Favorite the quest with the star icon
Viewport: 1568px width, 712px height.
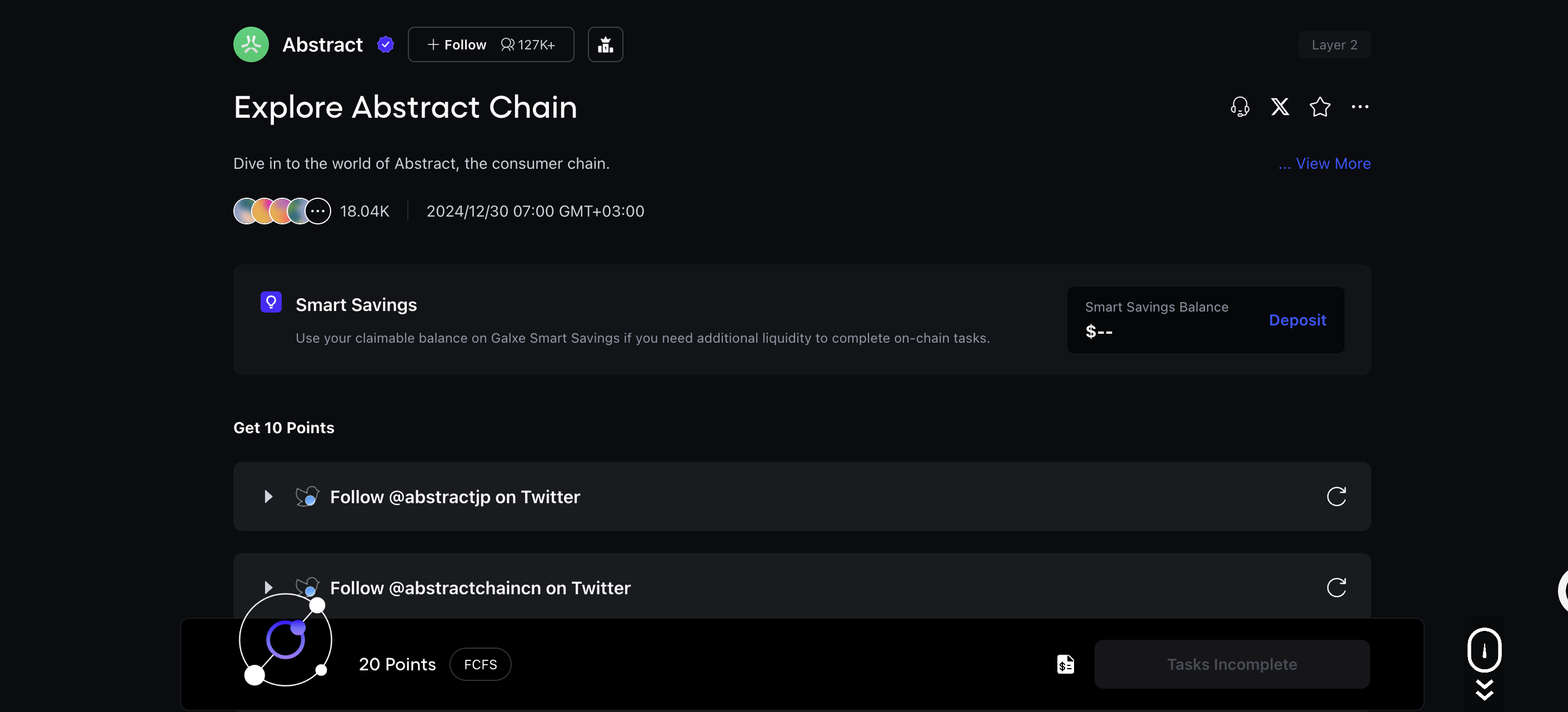click(x=1320, y=107)
